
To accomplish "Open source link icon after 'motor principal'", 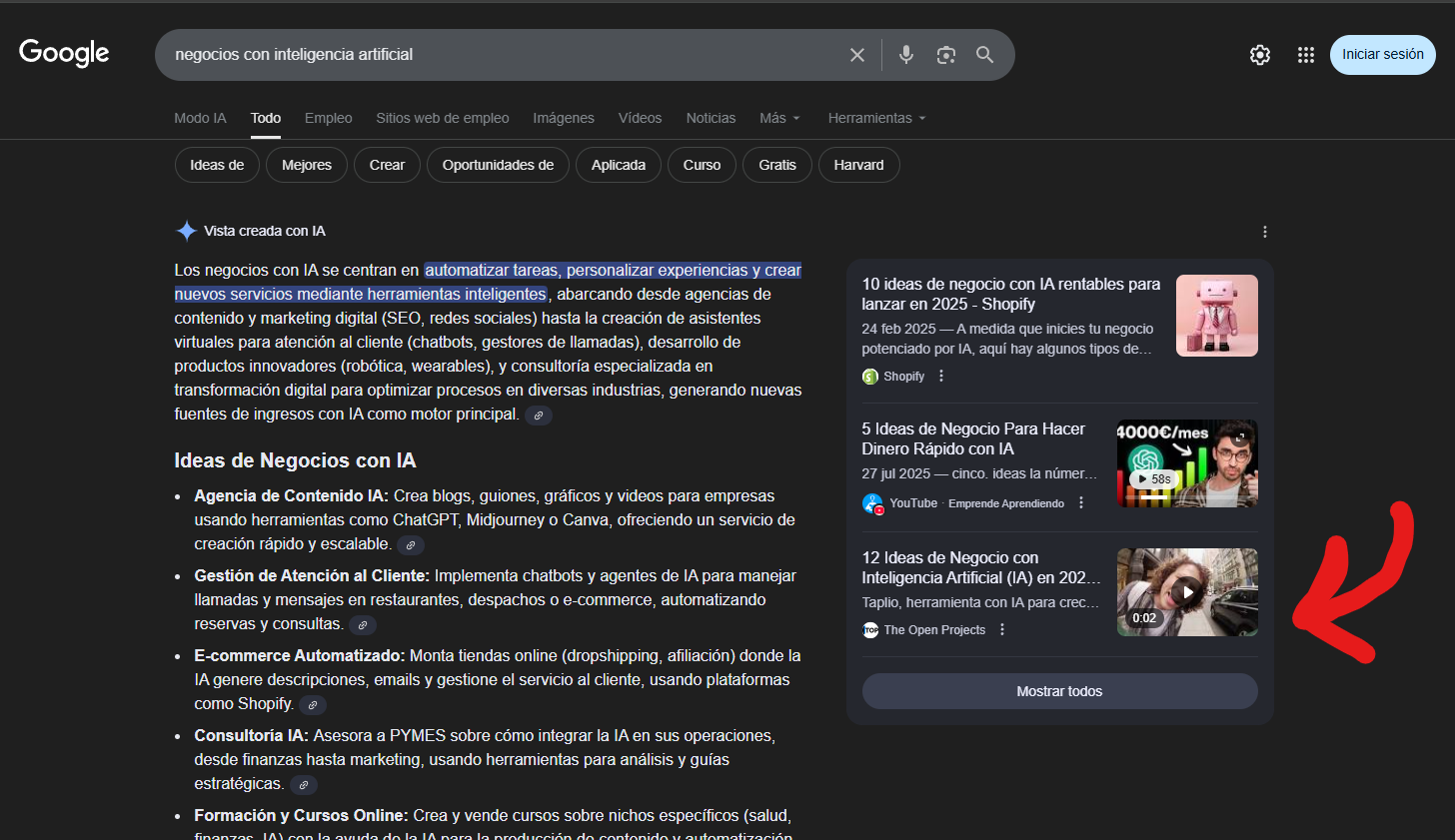I will click(539, 416).
